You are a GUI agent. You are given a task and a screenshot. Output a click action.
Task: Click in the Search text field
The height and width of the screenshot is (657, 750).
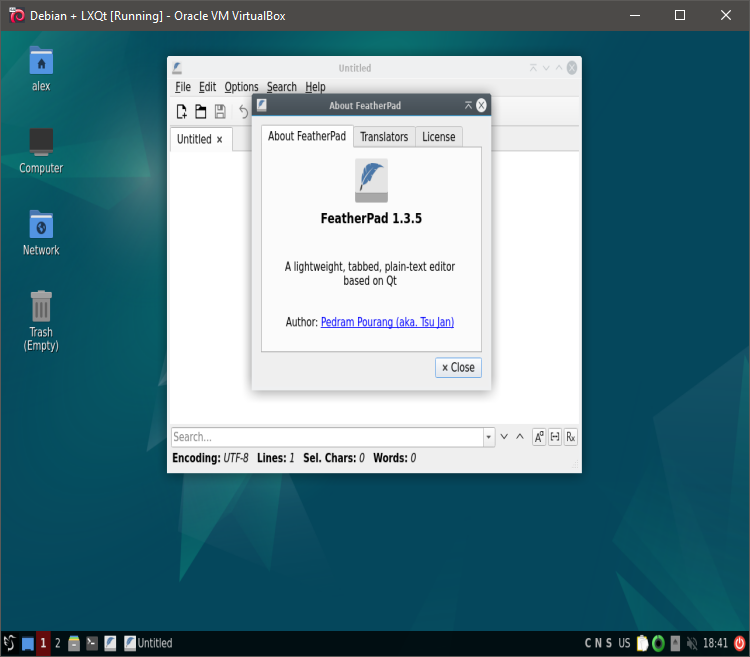point(327,437)
